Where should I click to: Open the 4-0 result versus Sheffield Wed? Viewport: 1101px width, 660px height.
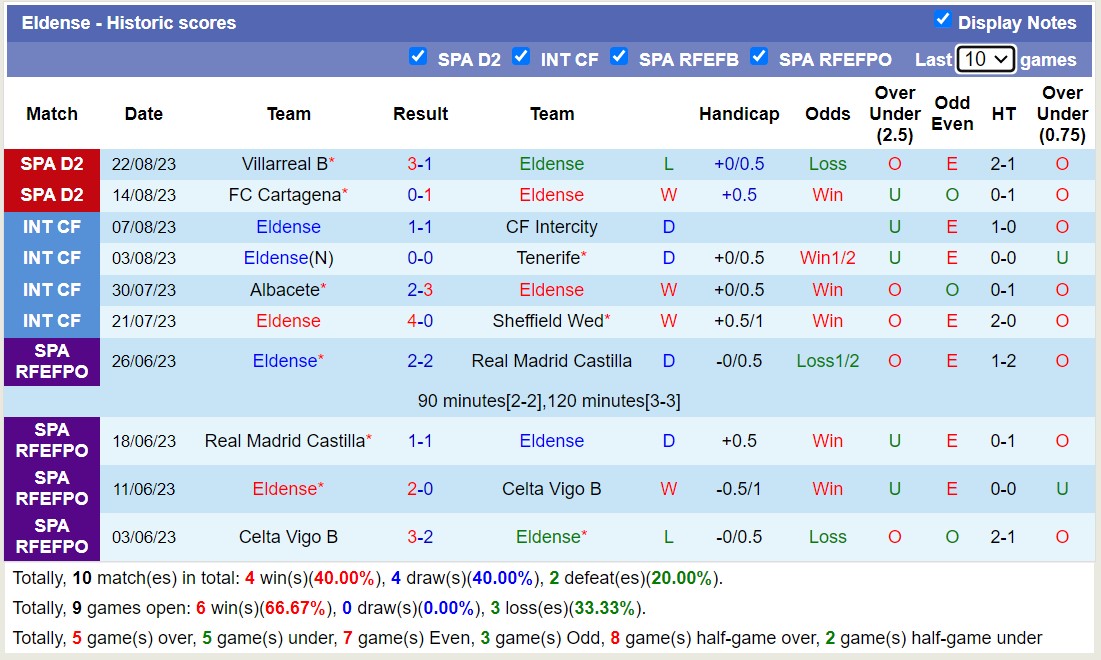[x=420, y=321]
